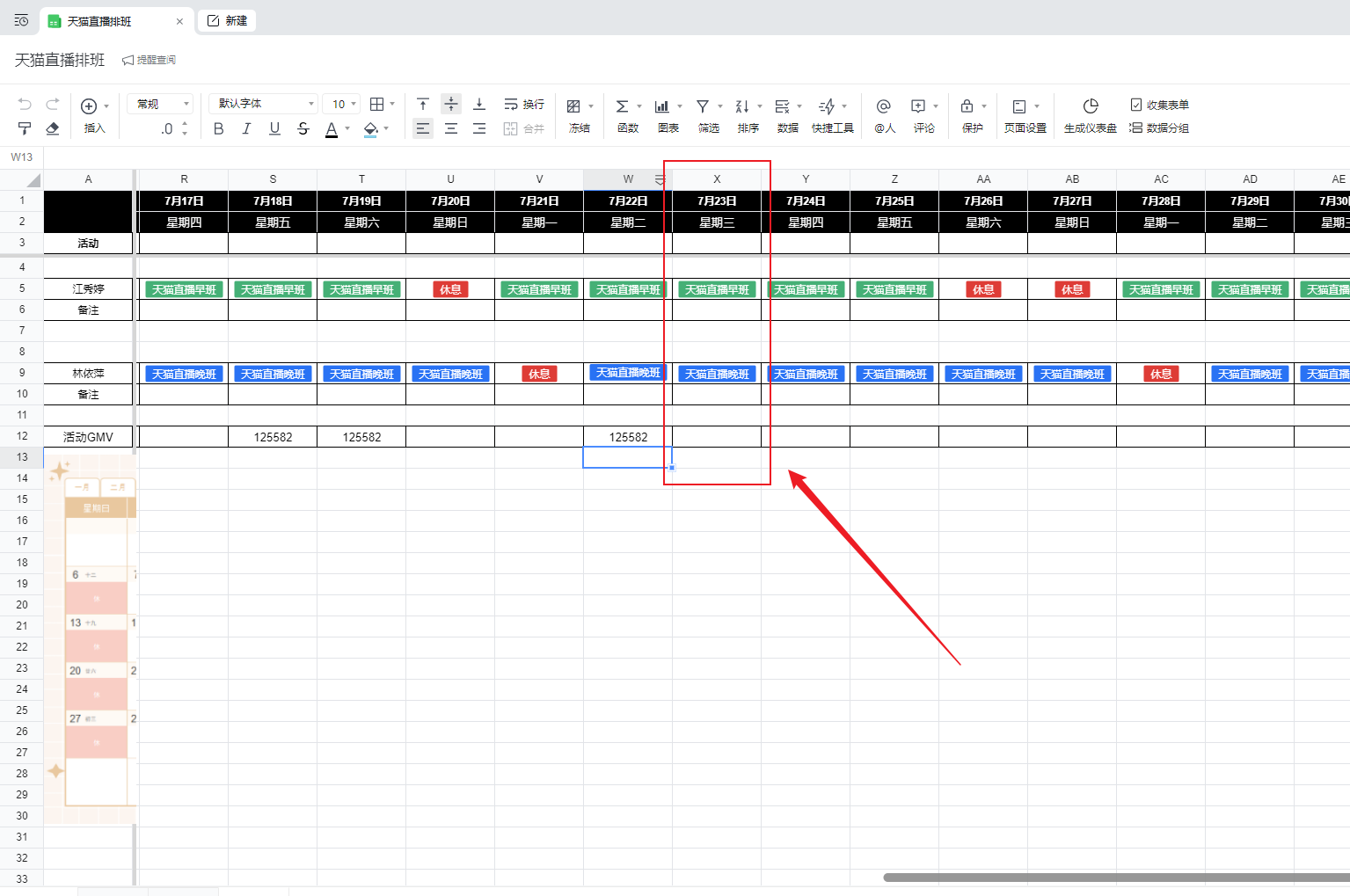Select column X header
Screen dimensions: 1350x896
(717, 179)
